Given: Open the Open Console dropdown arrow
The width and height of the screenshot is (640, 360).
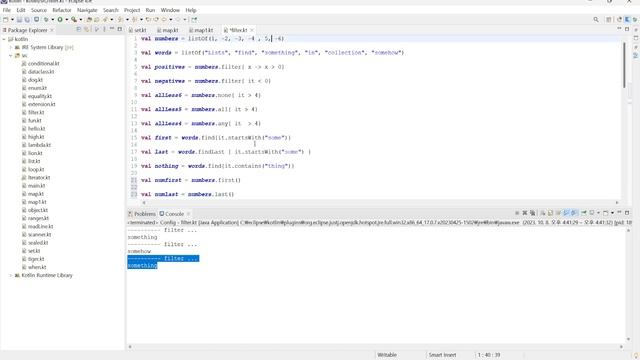Looking at the screenshot, I should [612, 213].
